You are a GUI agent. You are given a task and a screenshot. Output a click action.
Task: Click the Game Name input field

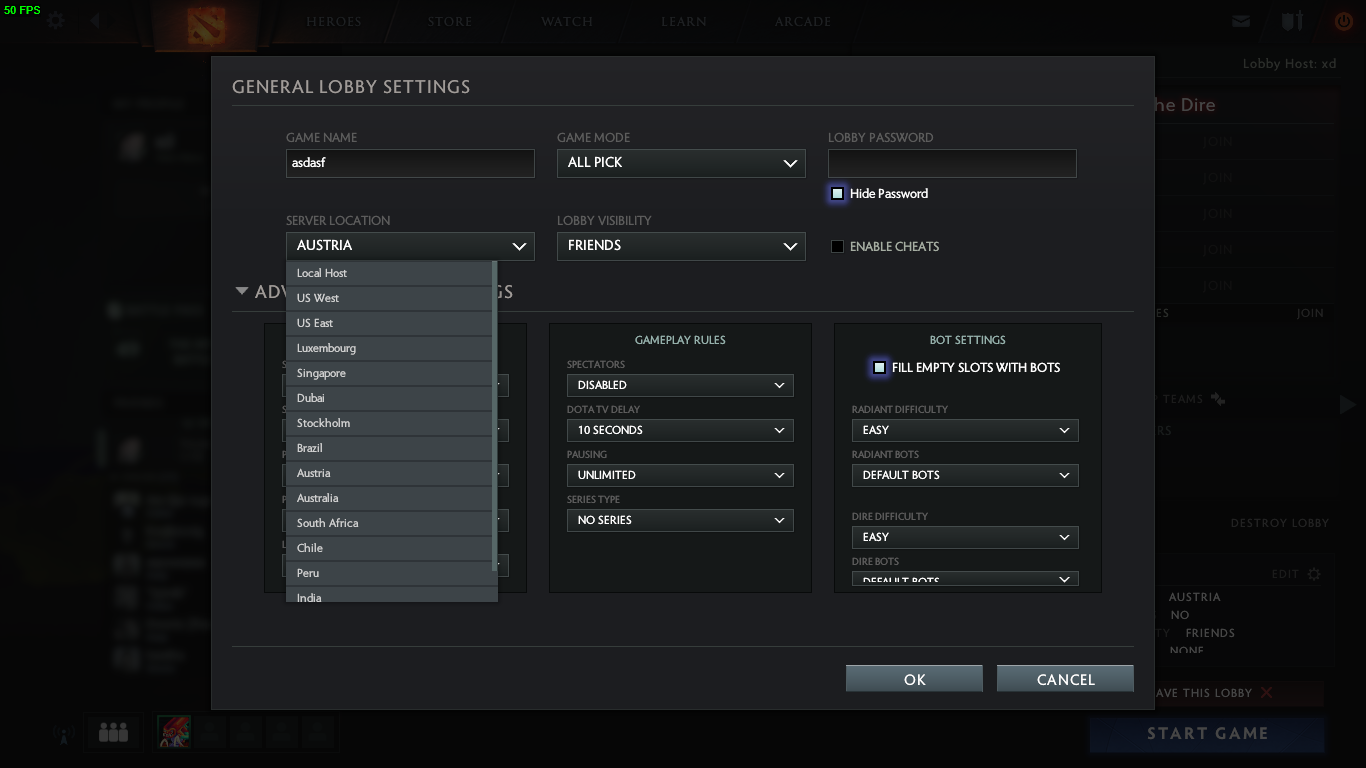(x=410, y=163)
